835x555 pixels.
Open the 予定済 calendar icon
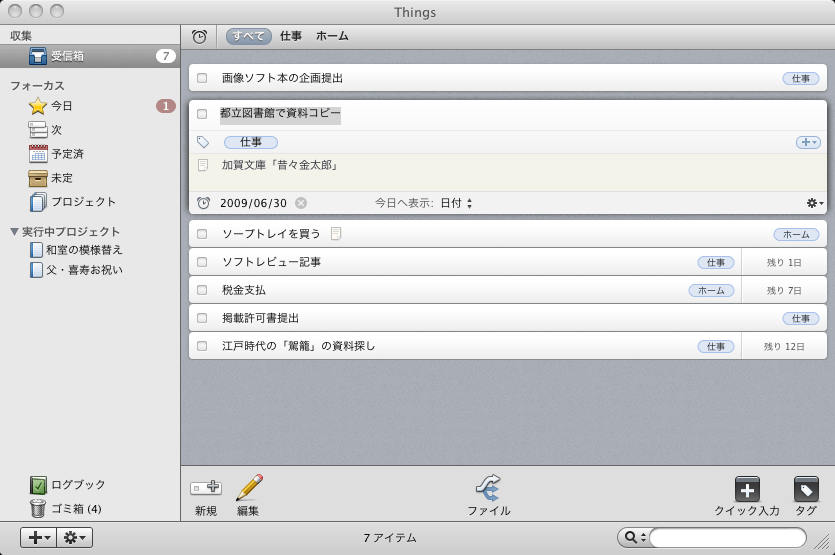38,154
